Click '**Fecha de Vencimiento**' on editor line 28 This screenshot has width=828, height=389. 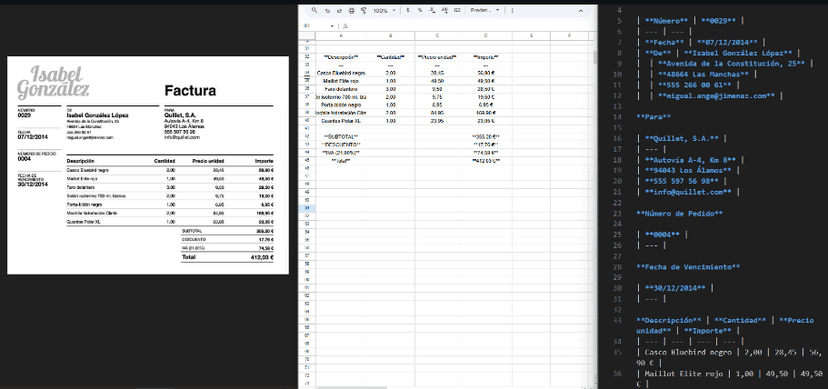688,267
